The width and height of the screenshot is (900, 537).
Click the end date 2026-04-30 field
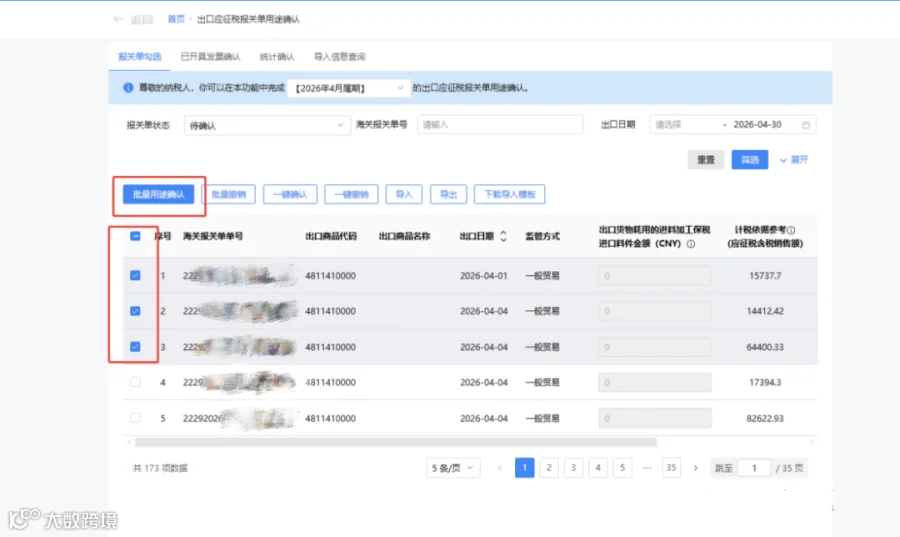tap(757, 124)
